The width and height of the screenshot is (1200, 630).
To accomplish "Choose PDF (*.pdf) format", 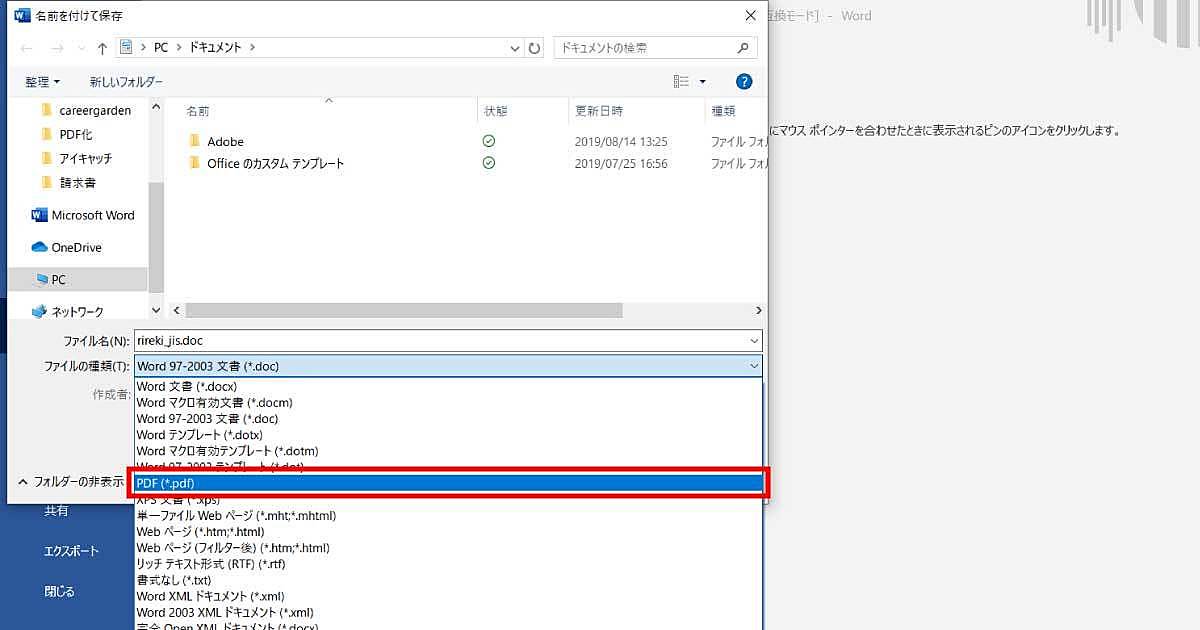I will pyautogui.click(x=448, y=484).
